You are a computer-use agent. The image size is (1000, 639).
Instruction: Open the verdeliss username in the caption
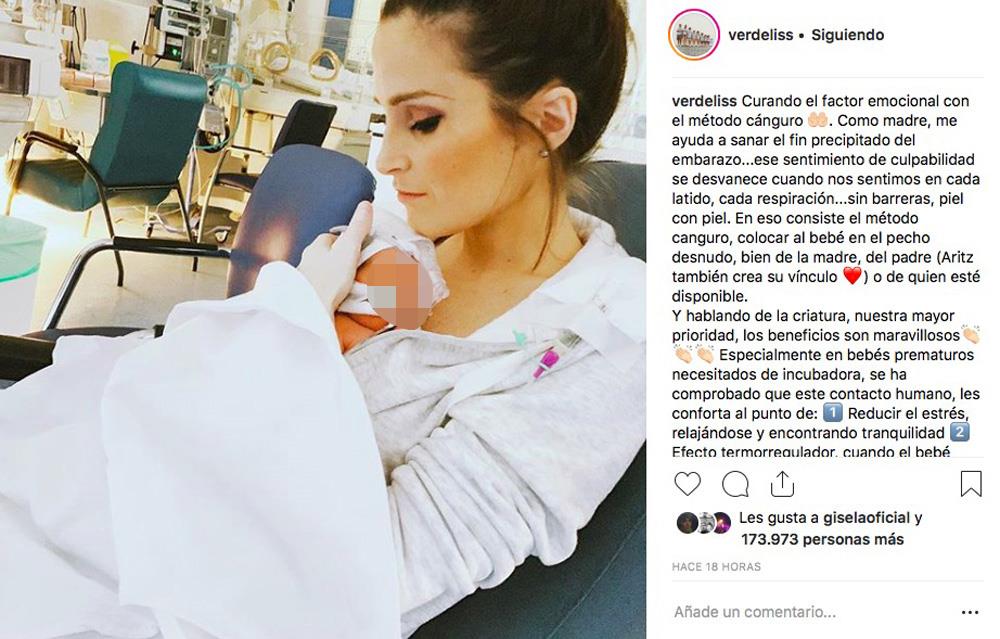point(704,101)
